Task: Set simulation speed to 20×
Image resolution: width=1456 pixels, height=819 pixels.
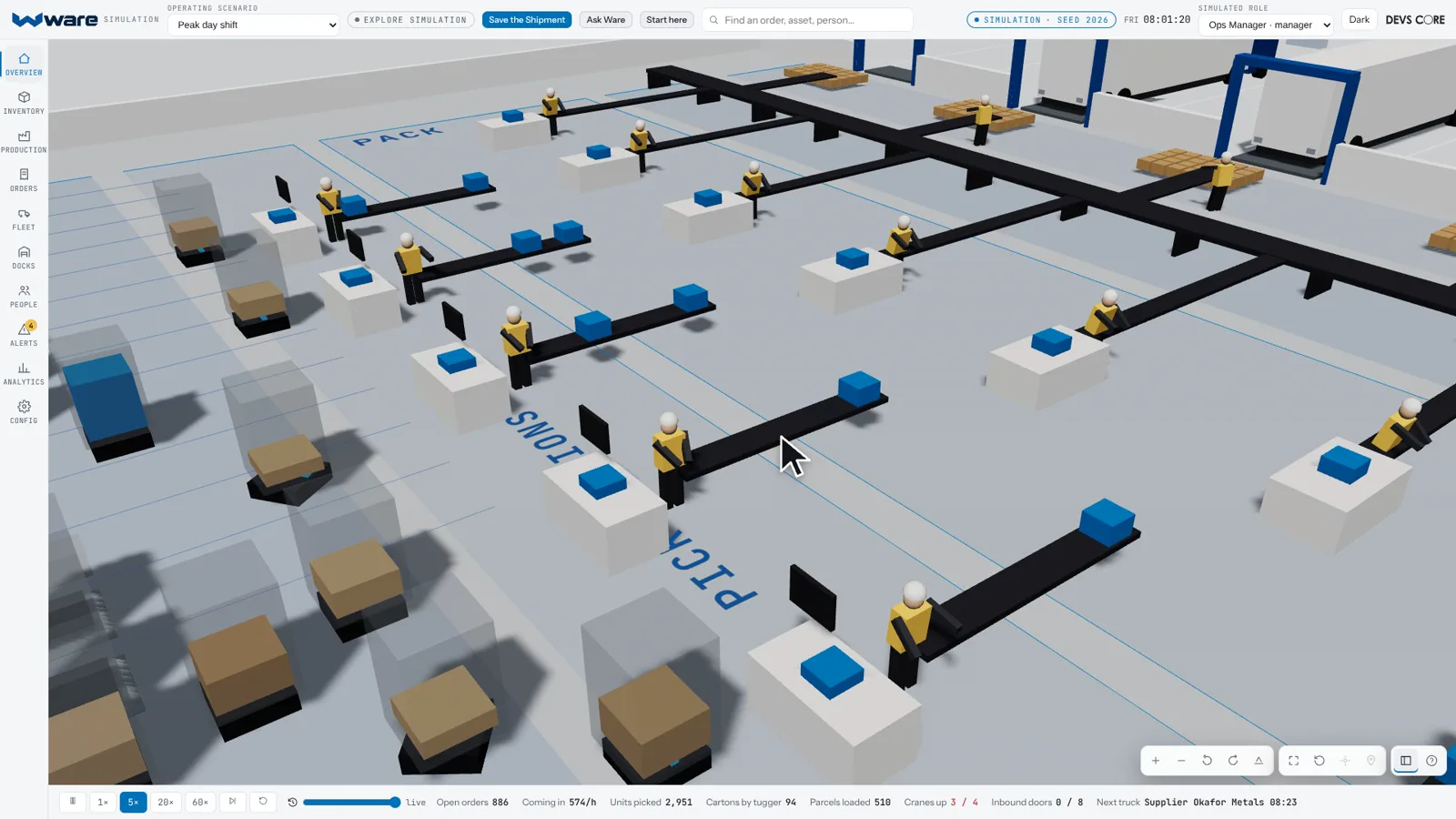Action: click(166, 802)
